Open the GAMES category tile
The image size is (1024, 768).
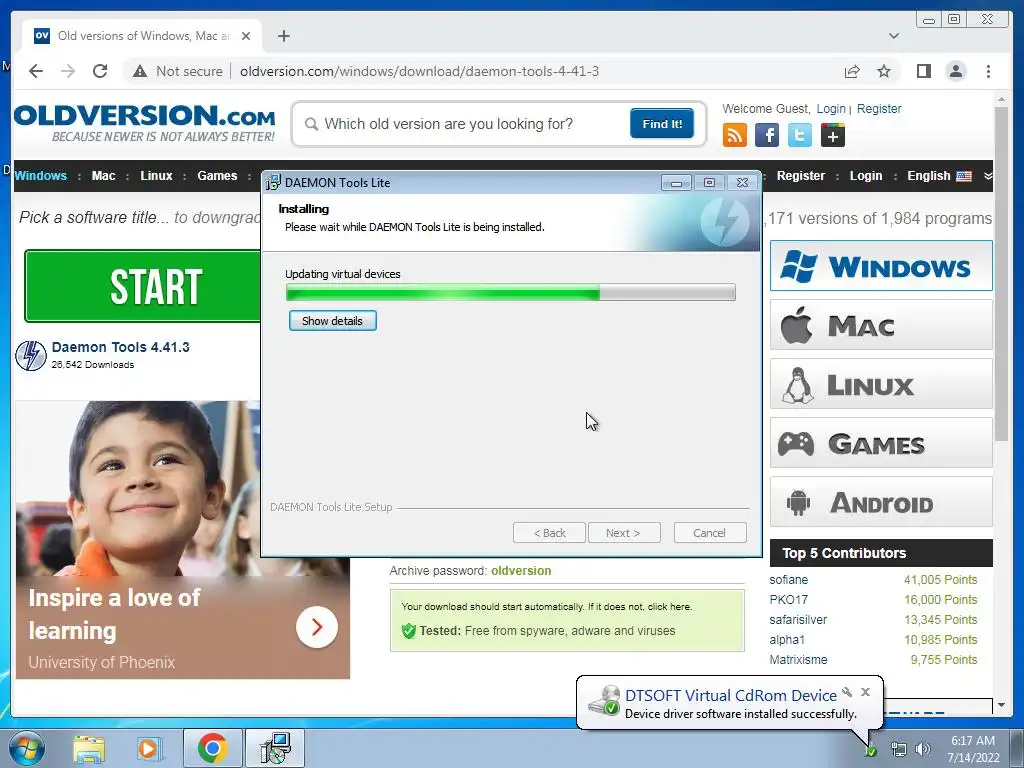pos(881,443)
